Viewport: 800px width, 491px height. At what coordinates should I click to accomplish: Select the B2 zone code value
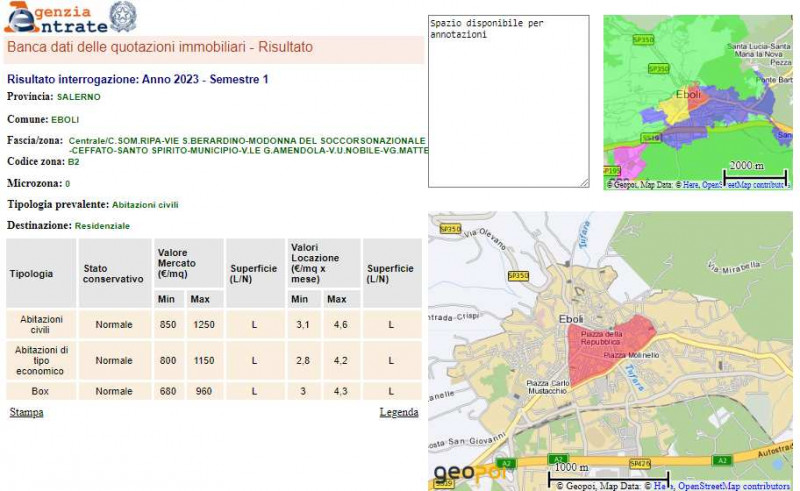pos(73,162)
